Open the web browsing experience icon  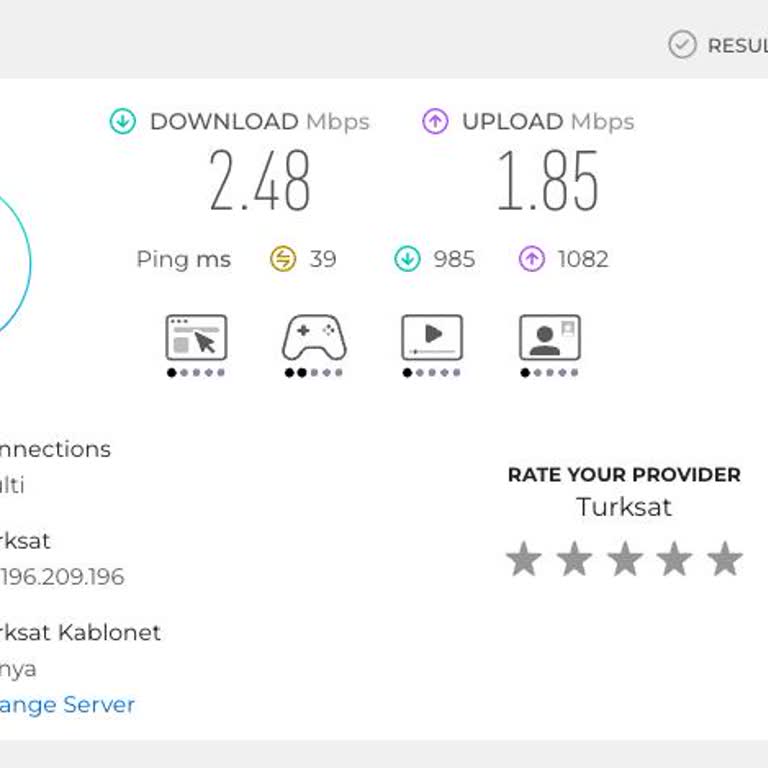coord(196,338)
